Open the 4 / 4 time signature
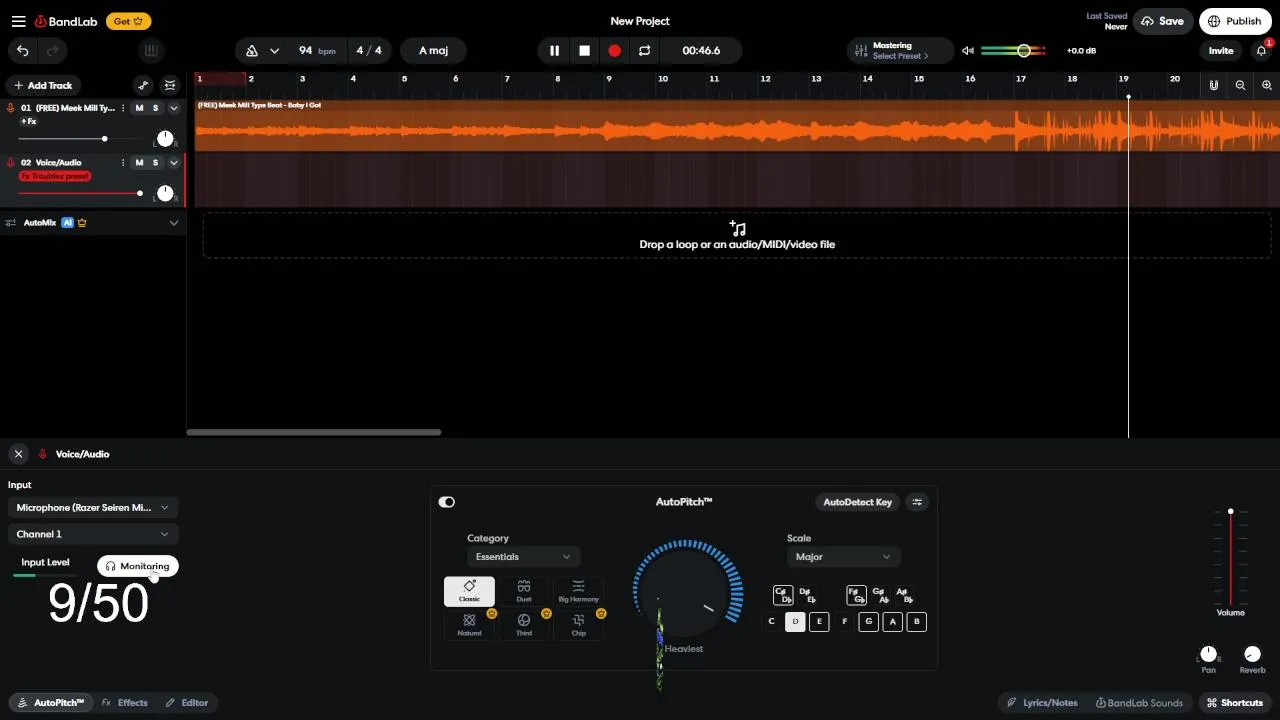Viewport: 1280px width, 720px height. click(x=369, y=51)
